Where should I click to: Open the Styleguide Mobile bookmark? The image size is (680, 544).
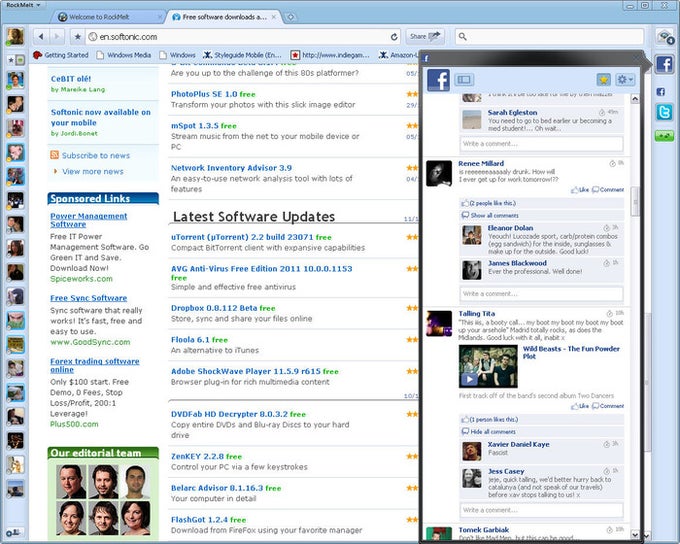[x=242, y=55]
